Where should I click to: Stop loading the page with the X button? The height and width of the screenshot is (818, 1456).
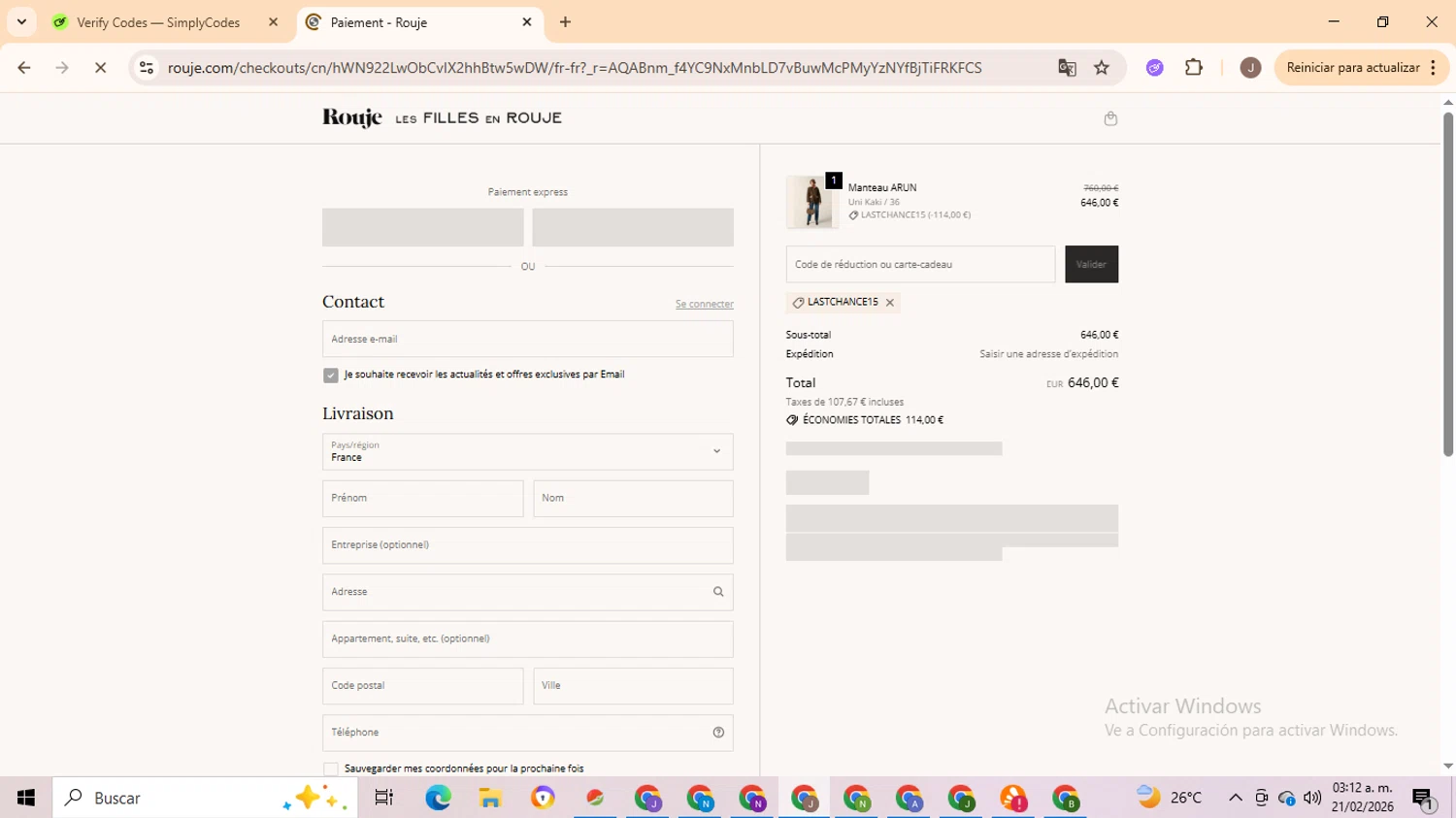point(100,68)
